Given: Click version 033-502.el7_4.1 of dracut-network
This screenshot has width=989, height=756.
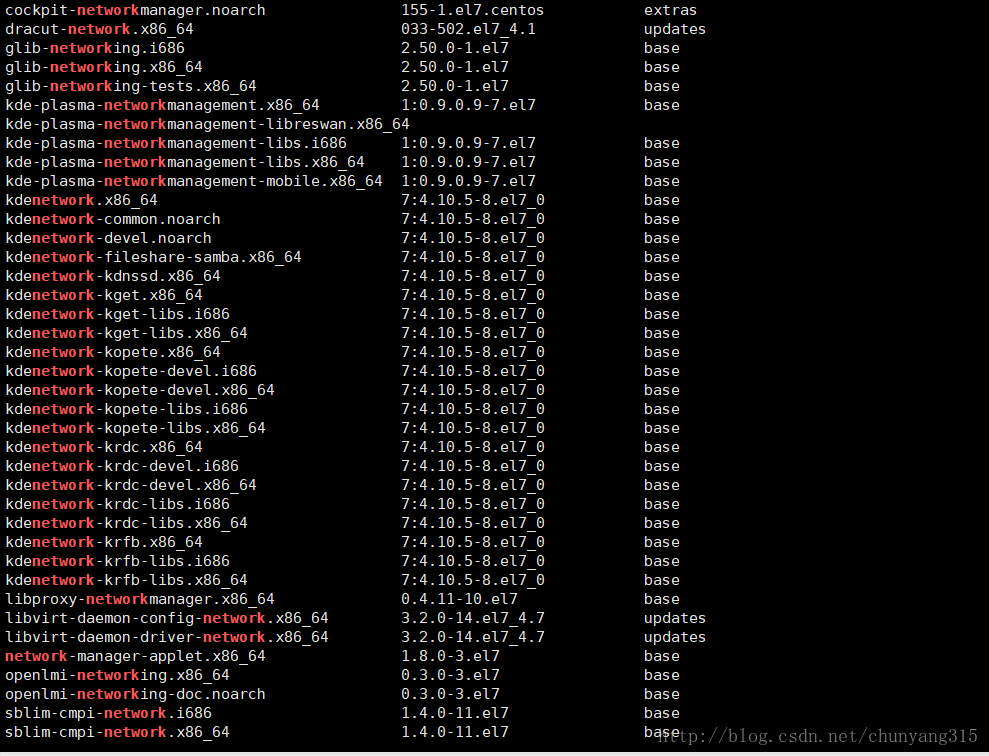Looking at the screenshot, I should (468, 29).
